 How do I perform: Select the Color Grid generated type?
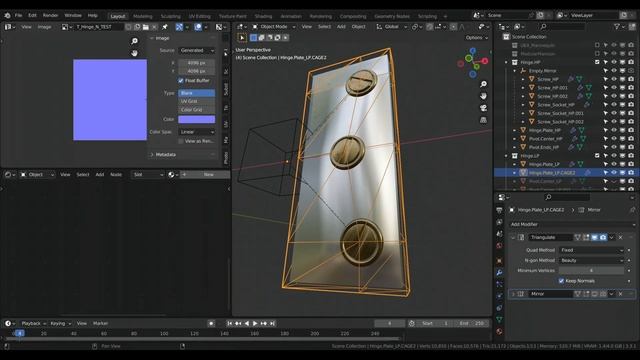197,110
